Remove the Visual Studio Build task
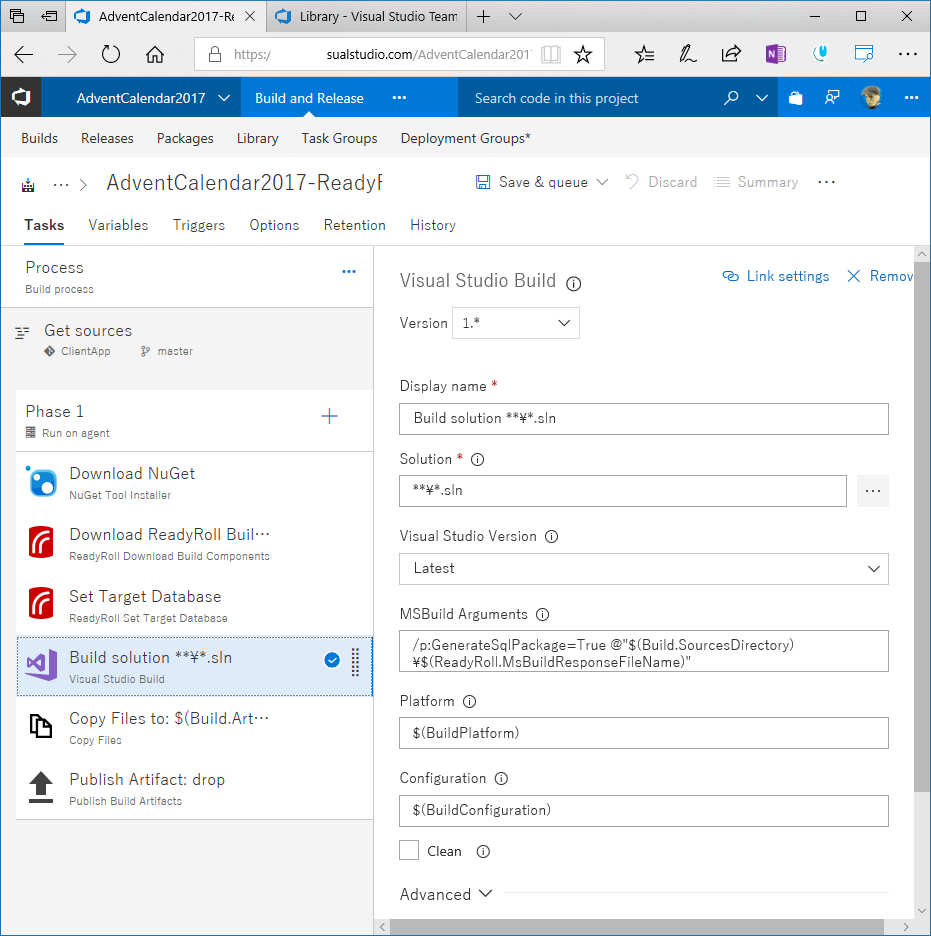The height and width of the screenshot is (936, 931). 879,276
